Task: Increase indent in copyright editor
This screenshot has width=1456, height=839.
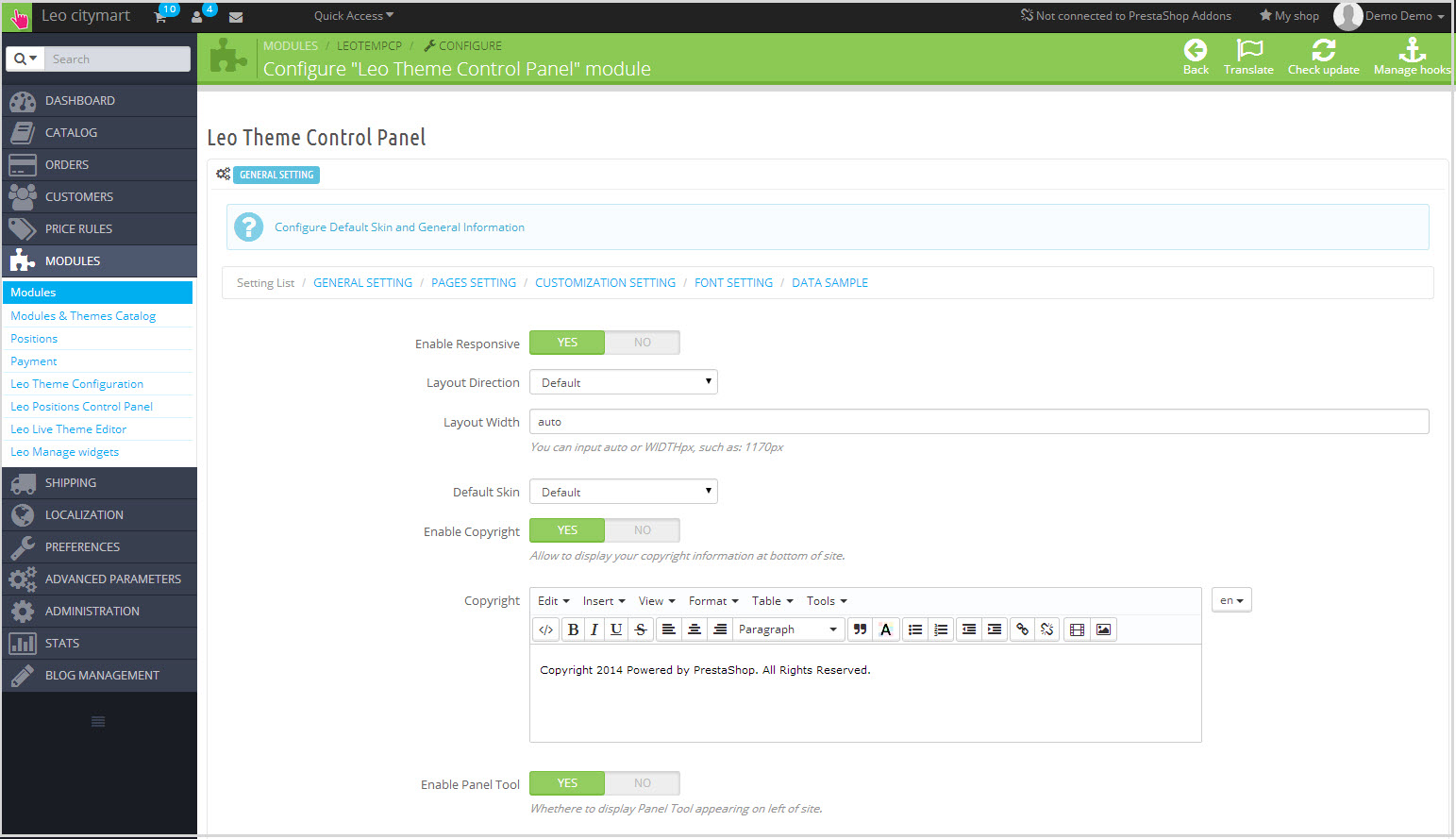Action: tap(995, 629)
